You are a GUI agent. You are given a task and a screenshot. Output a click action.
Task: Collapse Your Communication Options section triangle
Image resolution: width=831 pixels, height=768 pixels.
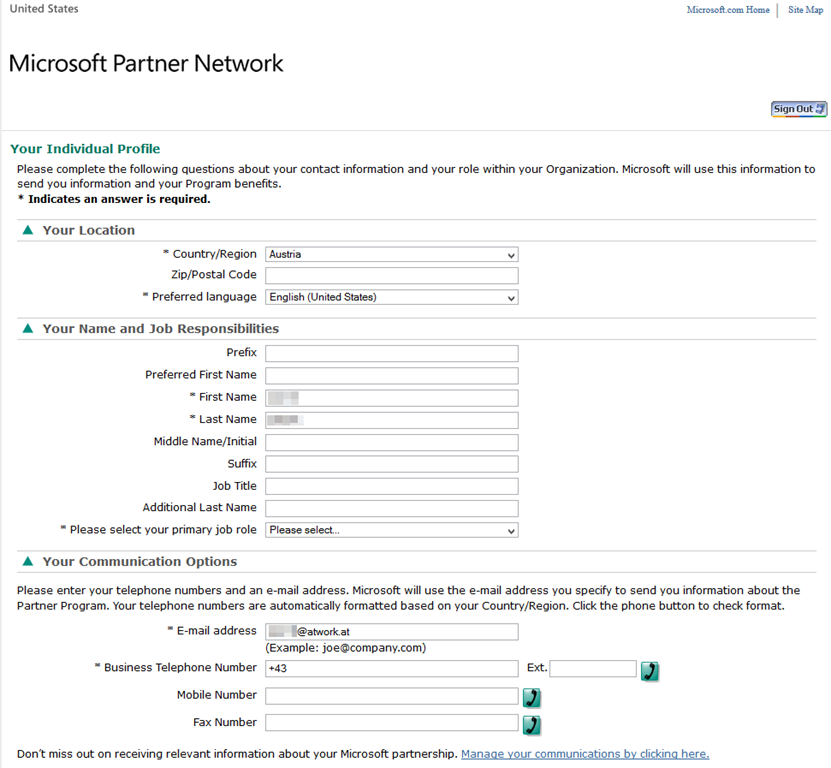[x=28, y=561]
